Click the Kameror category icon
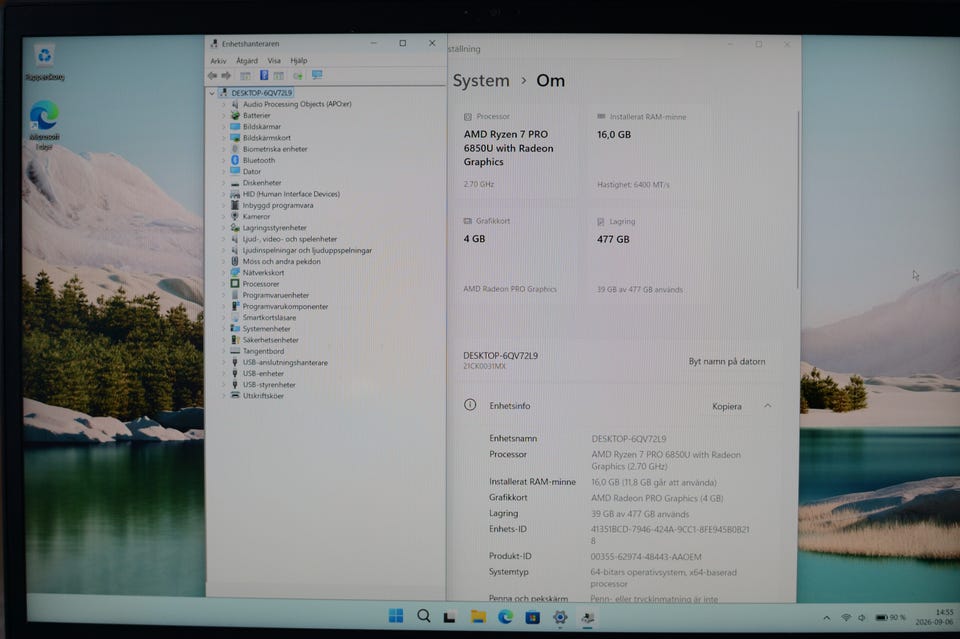Image resolution: width=960 pixels, height=639 pixels. pos(235,216)
